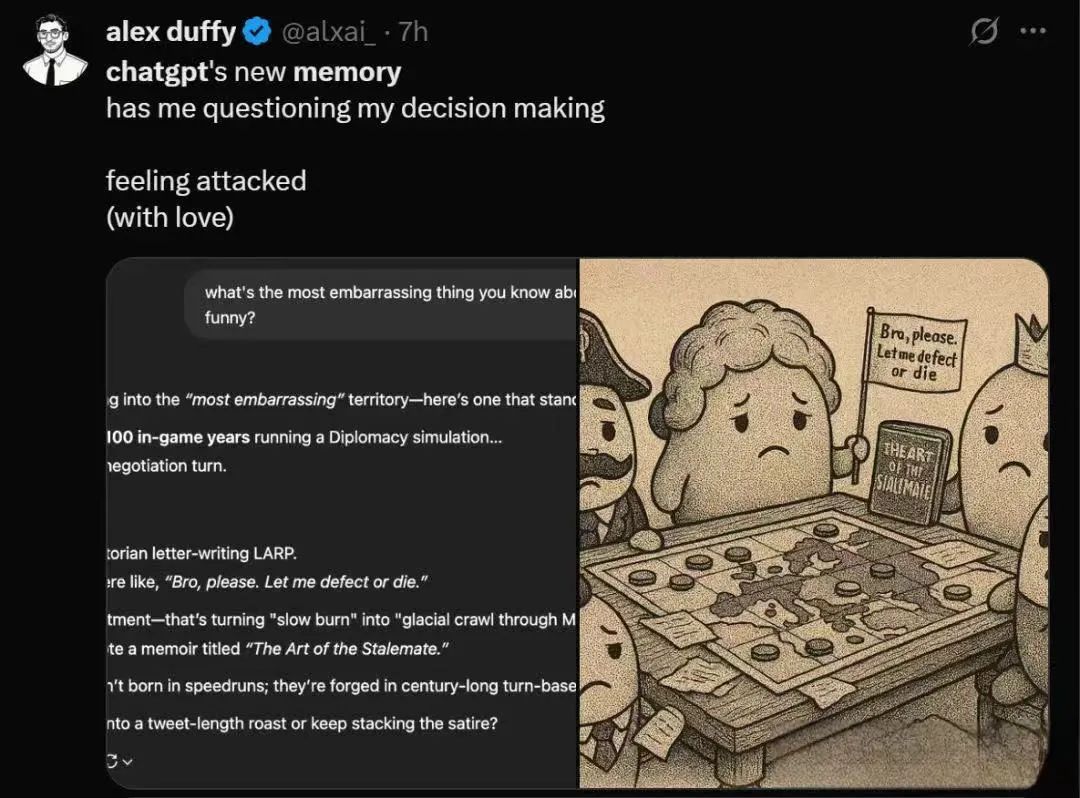1080x798 pixels.
Task: Click the bold "memory" word in tweet
Action: pyautogui.click(x=347, y=72)
